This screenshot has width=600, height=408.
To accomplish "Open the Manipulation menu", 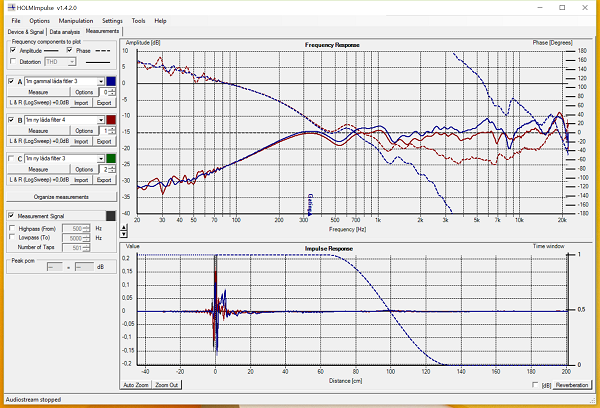I will click(76, 21).
